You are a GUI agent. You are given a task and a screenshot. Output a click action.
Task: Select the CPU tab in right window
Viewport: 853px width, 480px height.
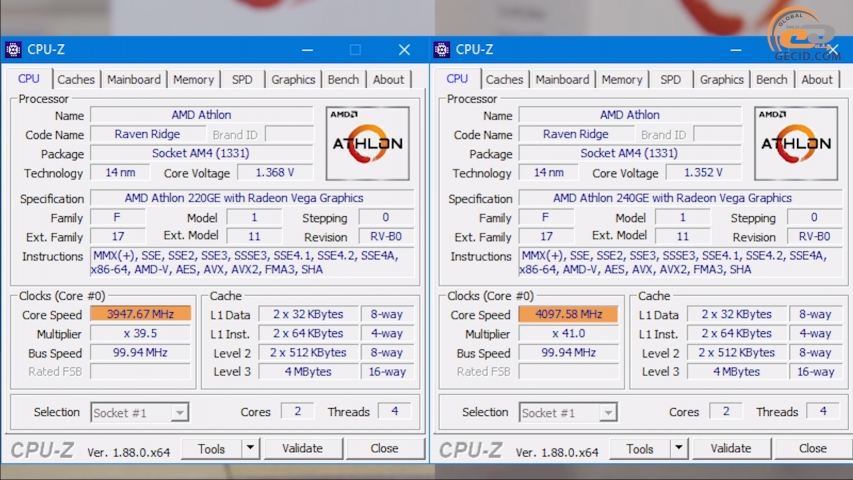458,79
